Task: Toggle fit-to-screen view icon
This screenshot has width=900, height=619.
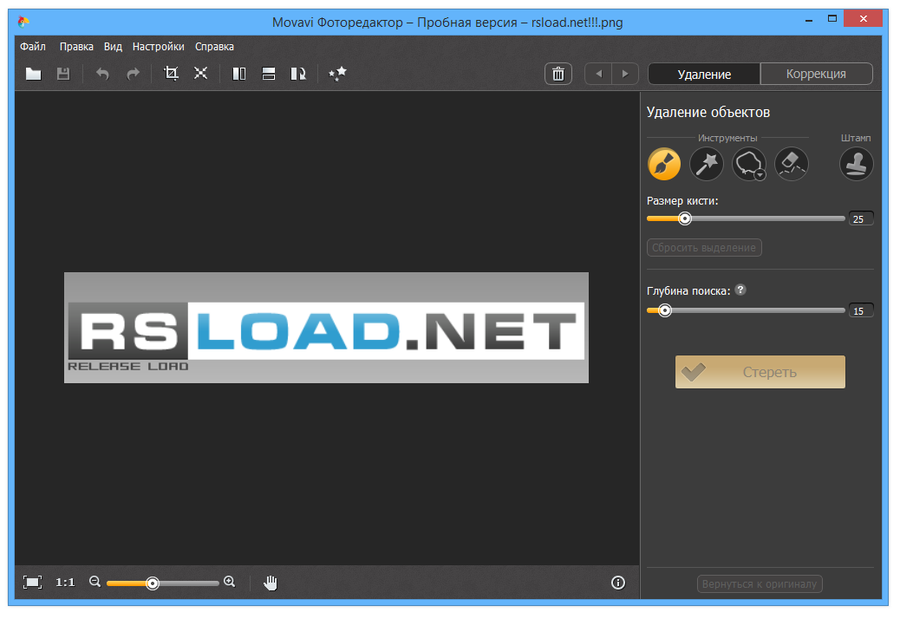Action: click(32, 583)
